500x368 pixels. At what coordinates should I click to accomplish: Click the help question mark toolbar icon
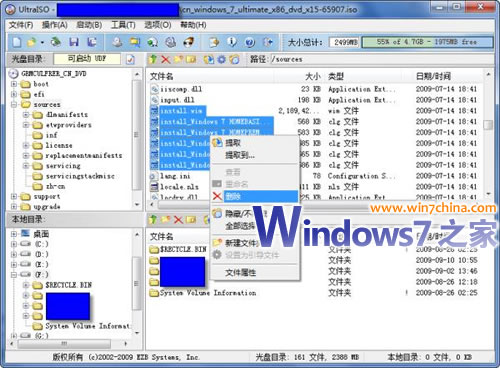tap(250, 42)
